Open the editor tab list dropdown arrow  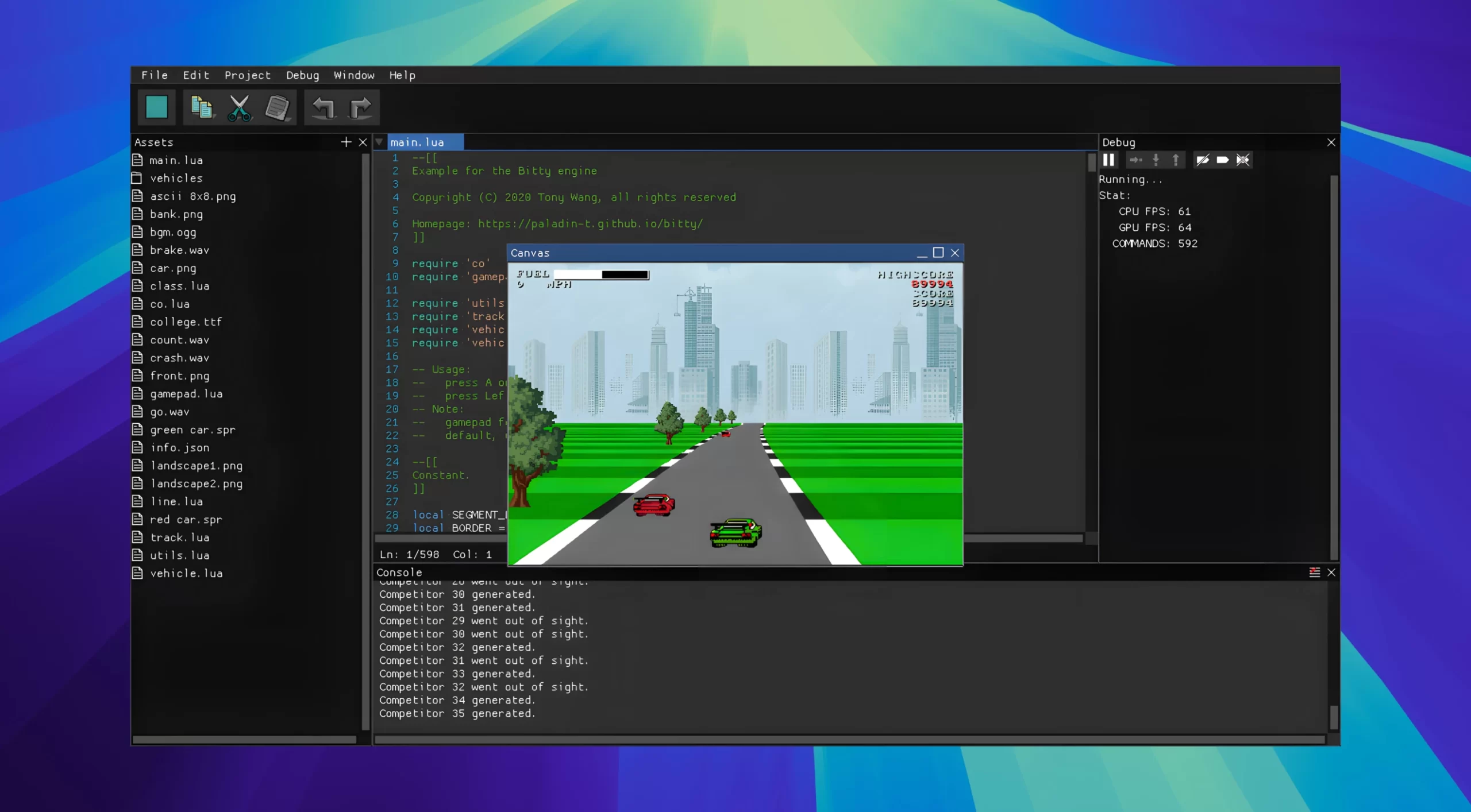click(x=379, y=142)
